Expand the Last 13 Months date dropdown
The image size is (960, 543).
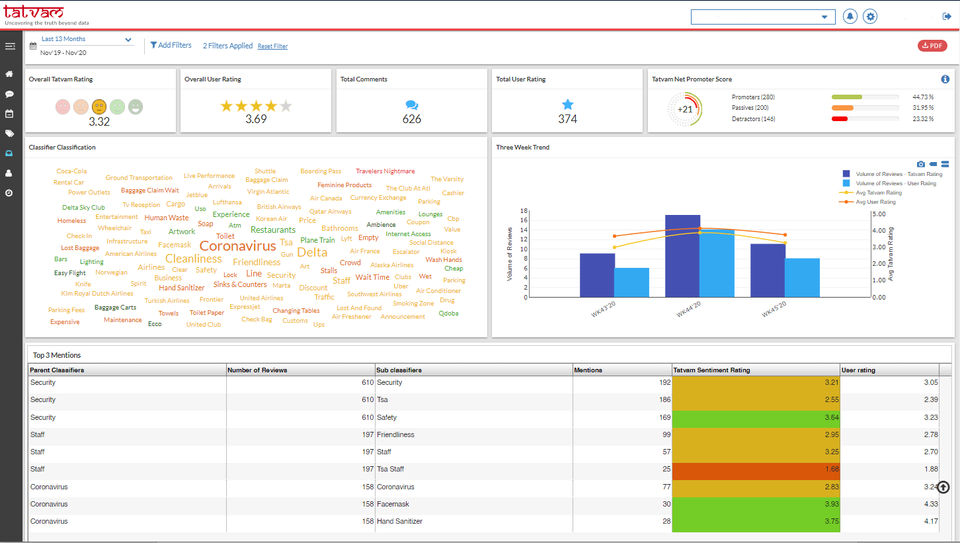point(86,39)
